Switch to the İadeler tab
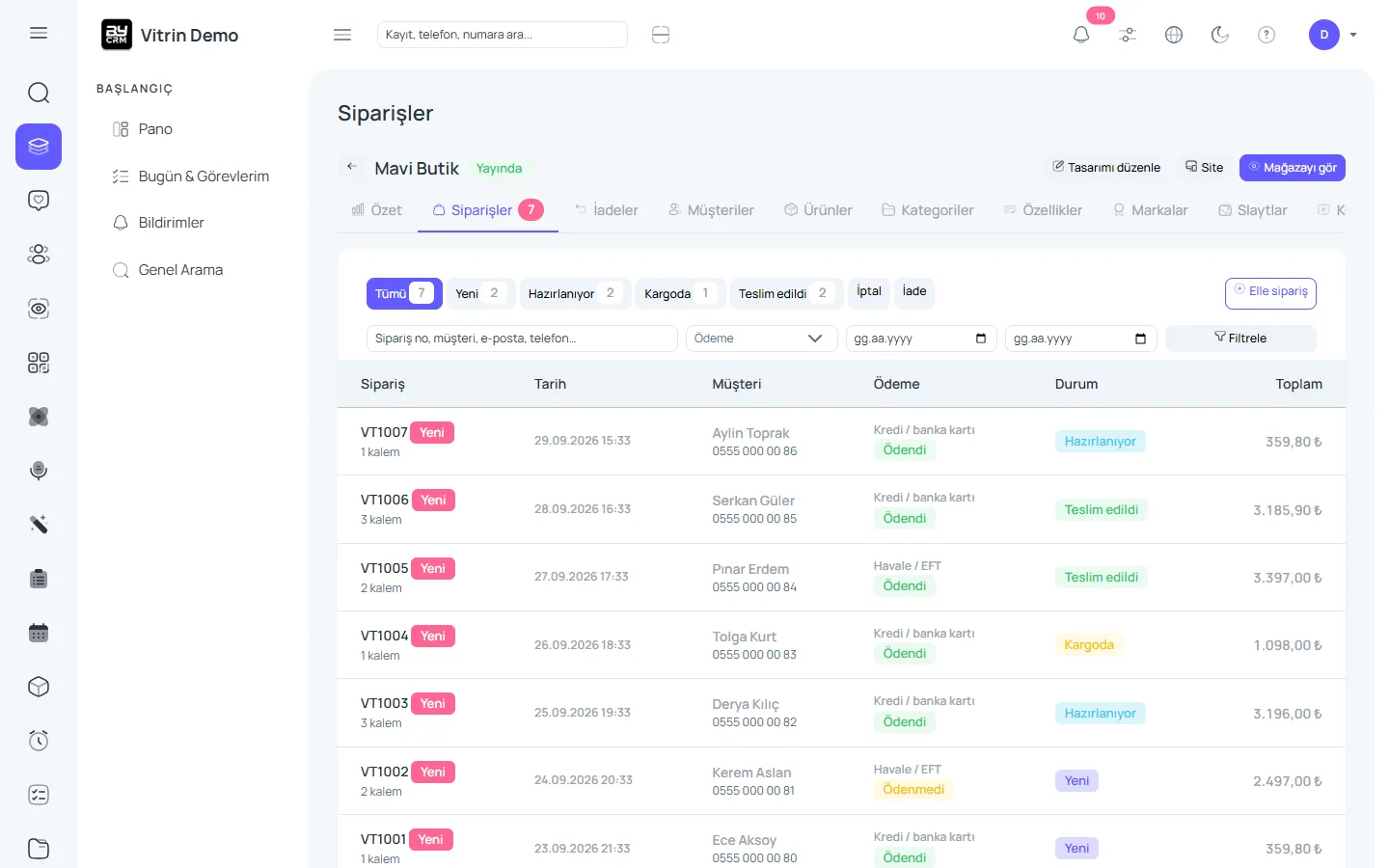This screenshot has width=1389, height=868. (x=607, y=210)
